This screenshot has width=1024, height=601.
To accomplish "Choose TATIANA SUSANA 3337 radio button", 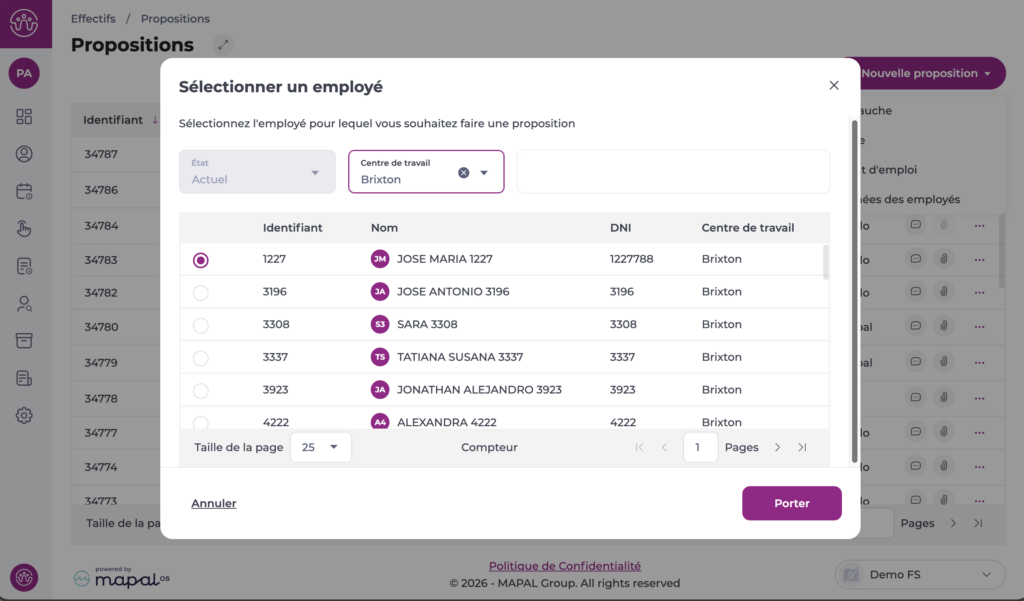I will tap(201, 358).
